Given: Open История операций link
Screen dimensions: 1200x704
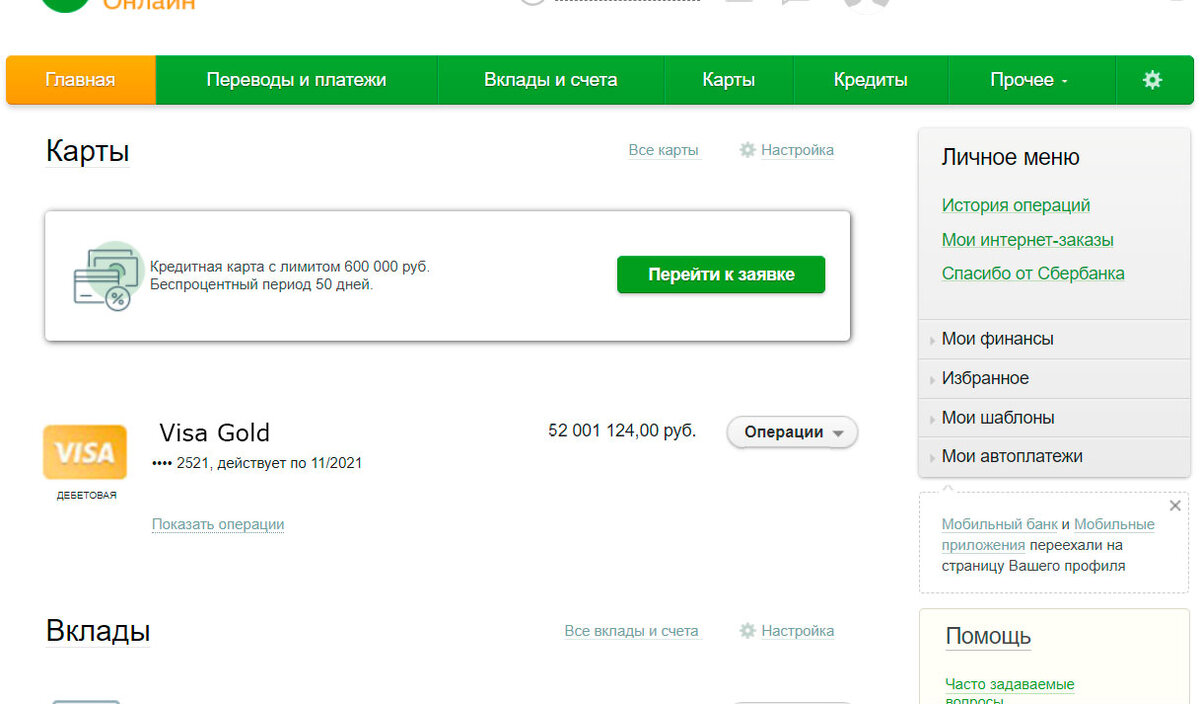Looking at the screenshot, I should 1016,205.
